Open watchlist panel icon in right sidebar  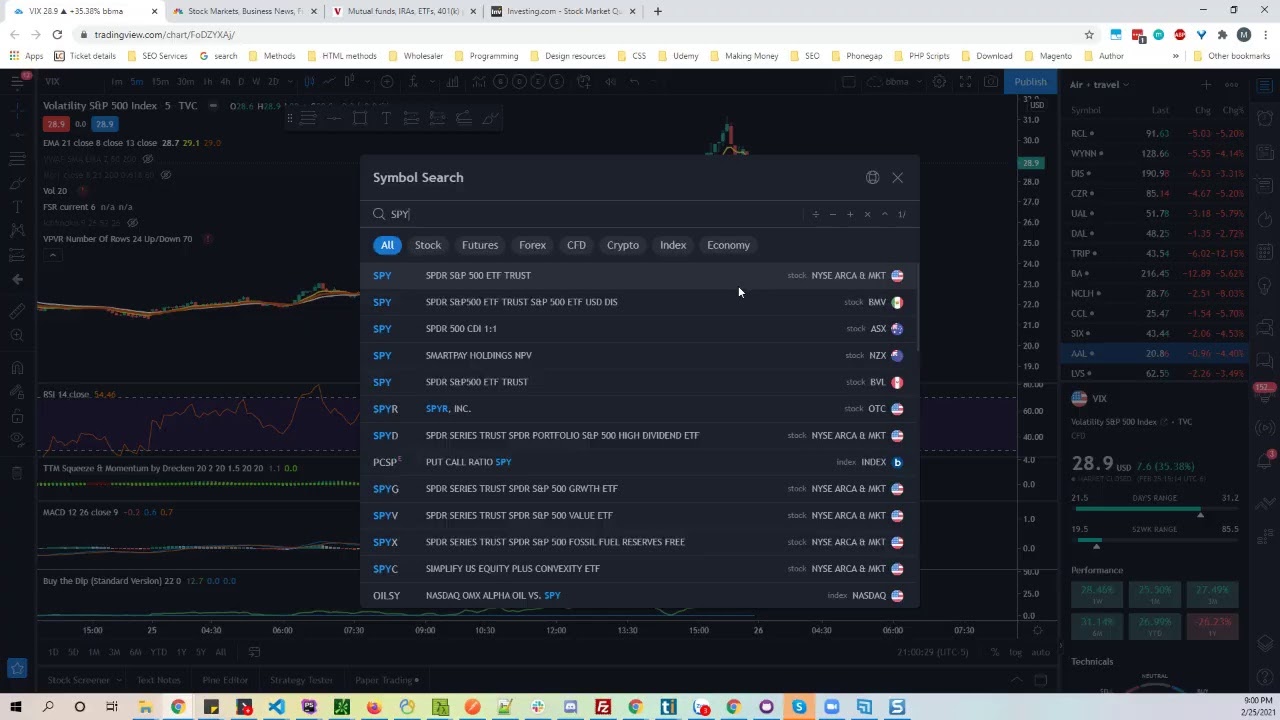(x=1264, y=84)
